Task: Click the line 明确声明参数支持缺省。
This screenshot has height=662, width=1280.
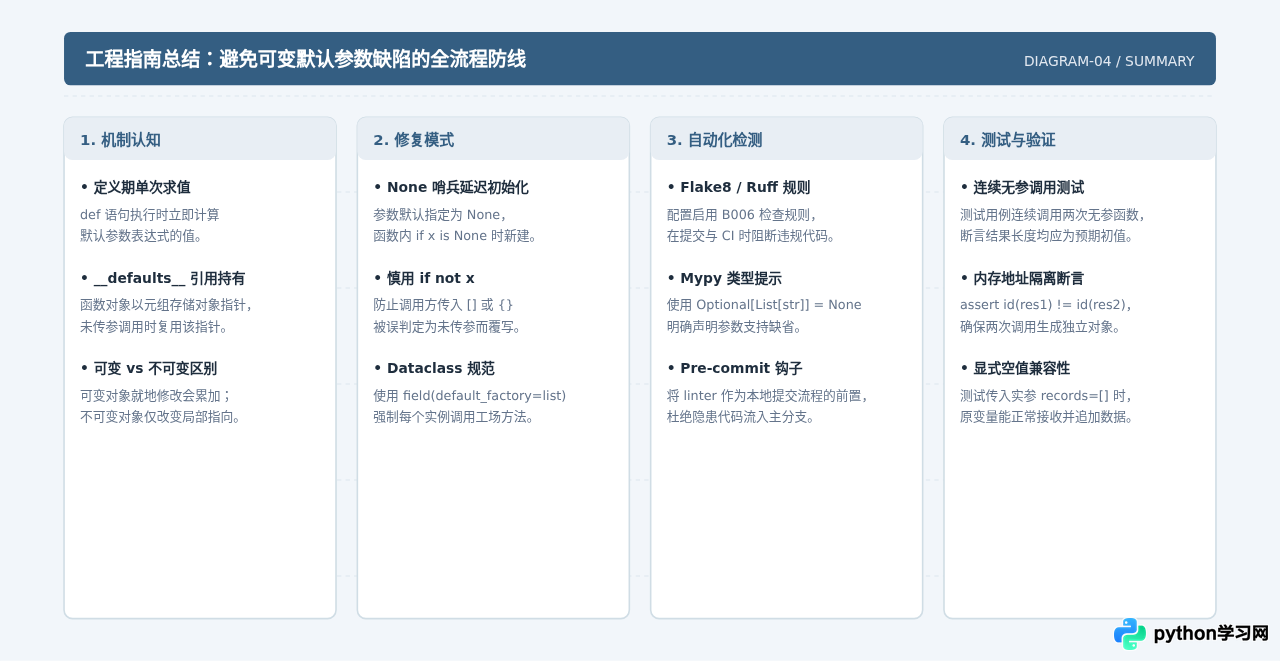Action: point(735,326)
